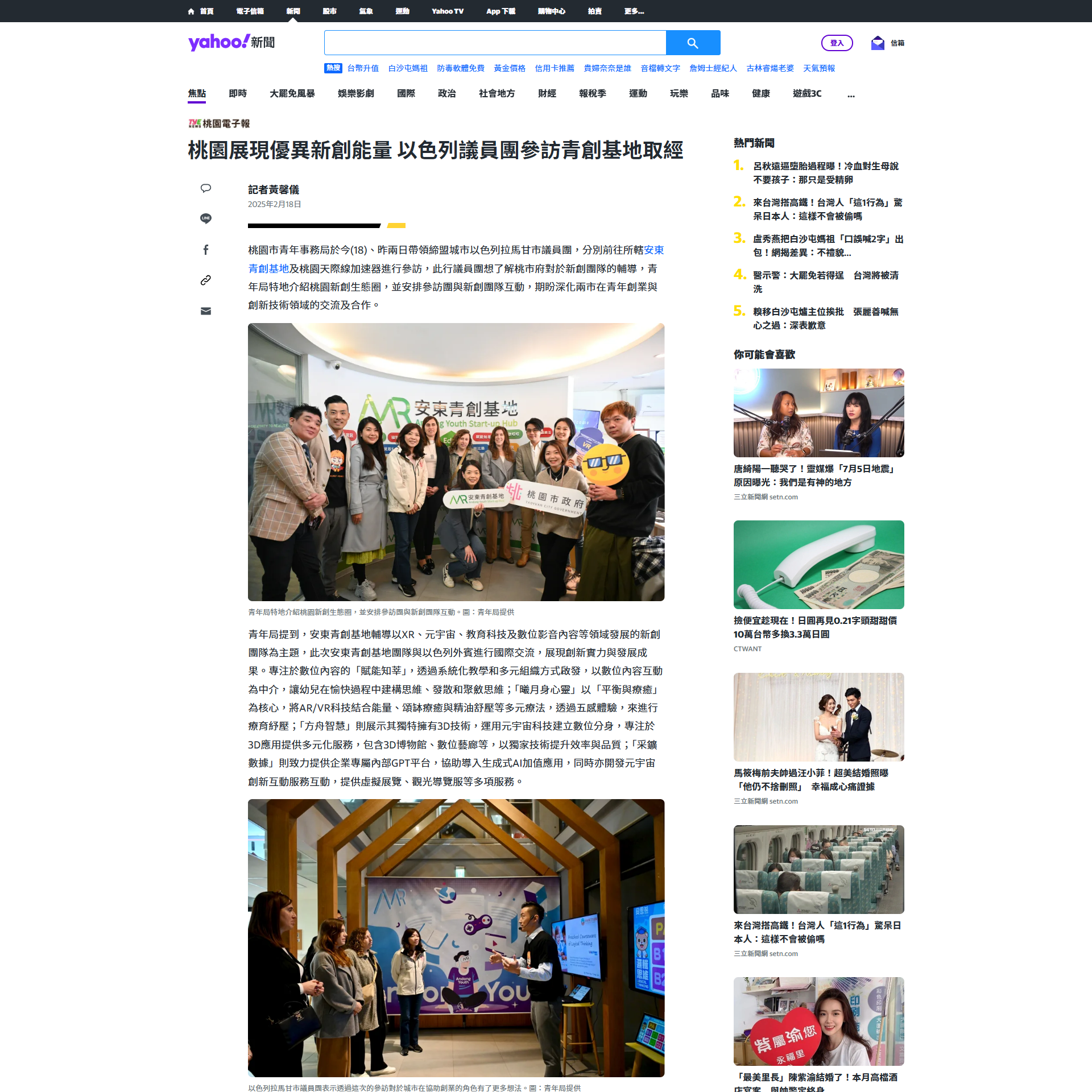
Task: Open 唐綺陽 podcast thumbnail
Action: click(818, 413)
